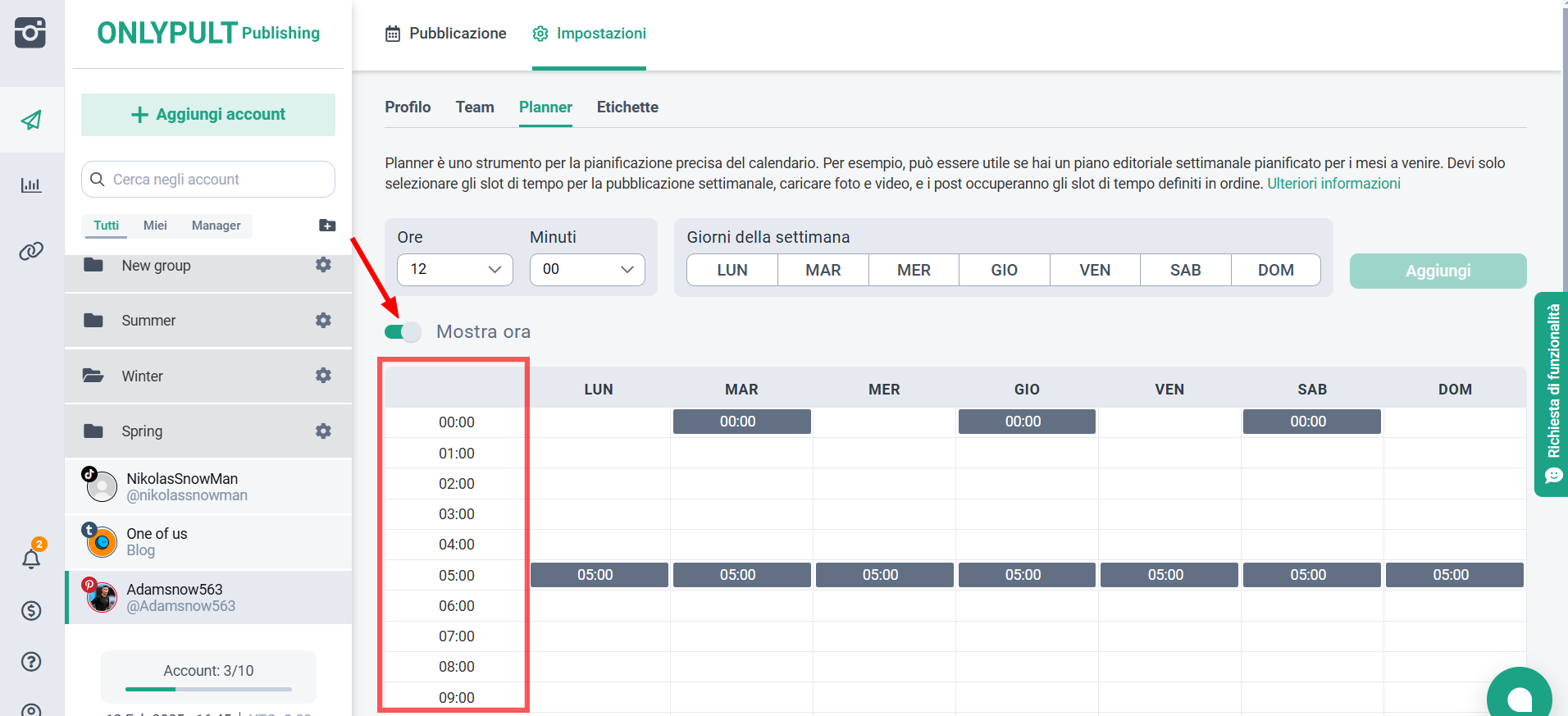This screenshot has height=716, width=1568.
Task: Open the Minuti minutes dropdown
Action: 587,269
